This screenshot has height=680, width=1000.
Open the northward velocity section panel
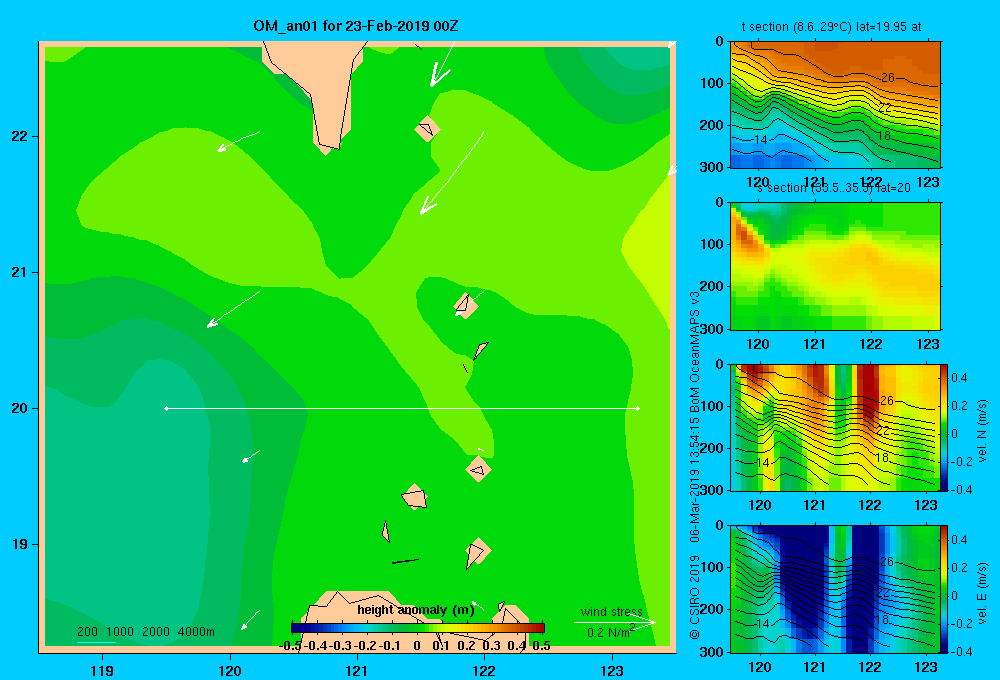point(835,427)
